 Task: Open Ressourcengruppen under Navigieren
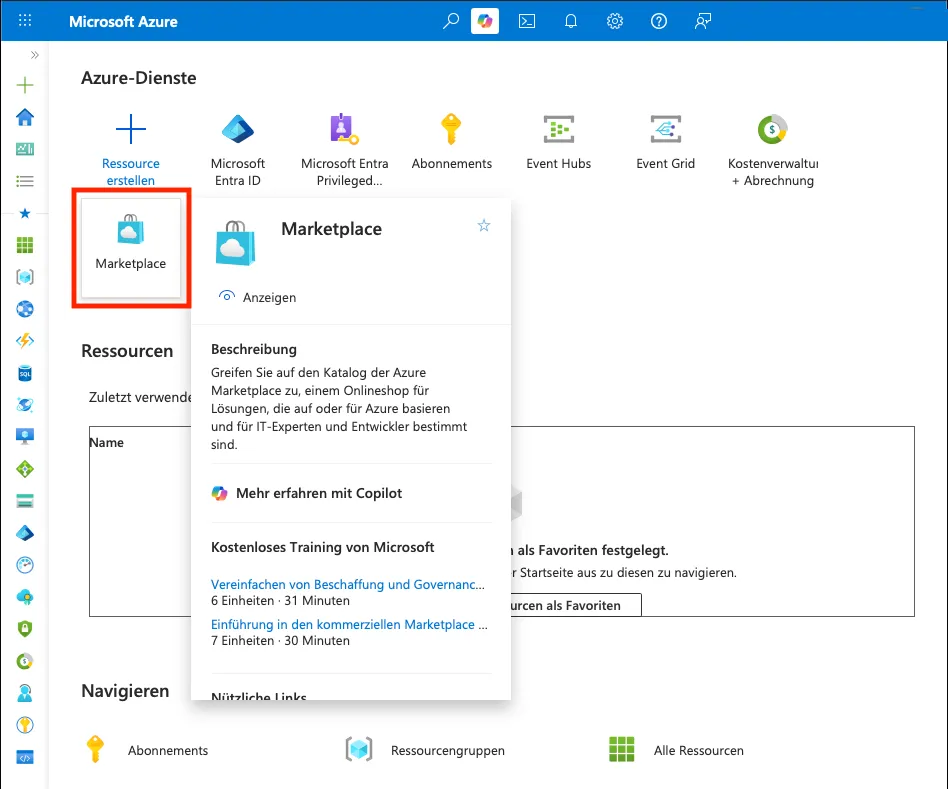425,750
